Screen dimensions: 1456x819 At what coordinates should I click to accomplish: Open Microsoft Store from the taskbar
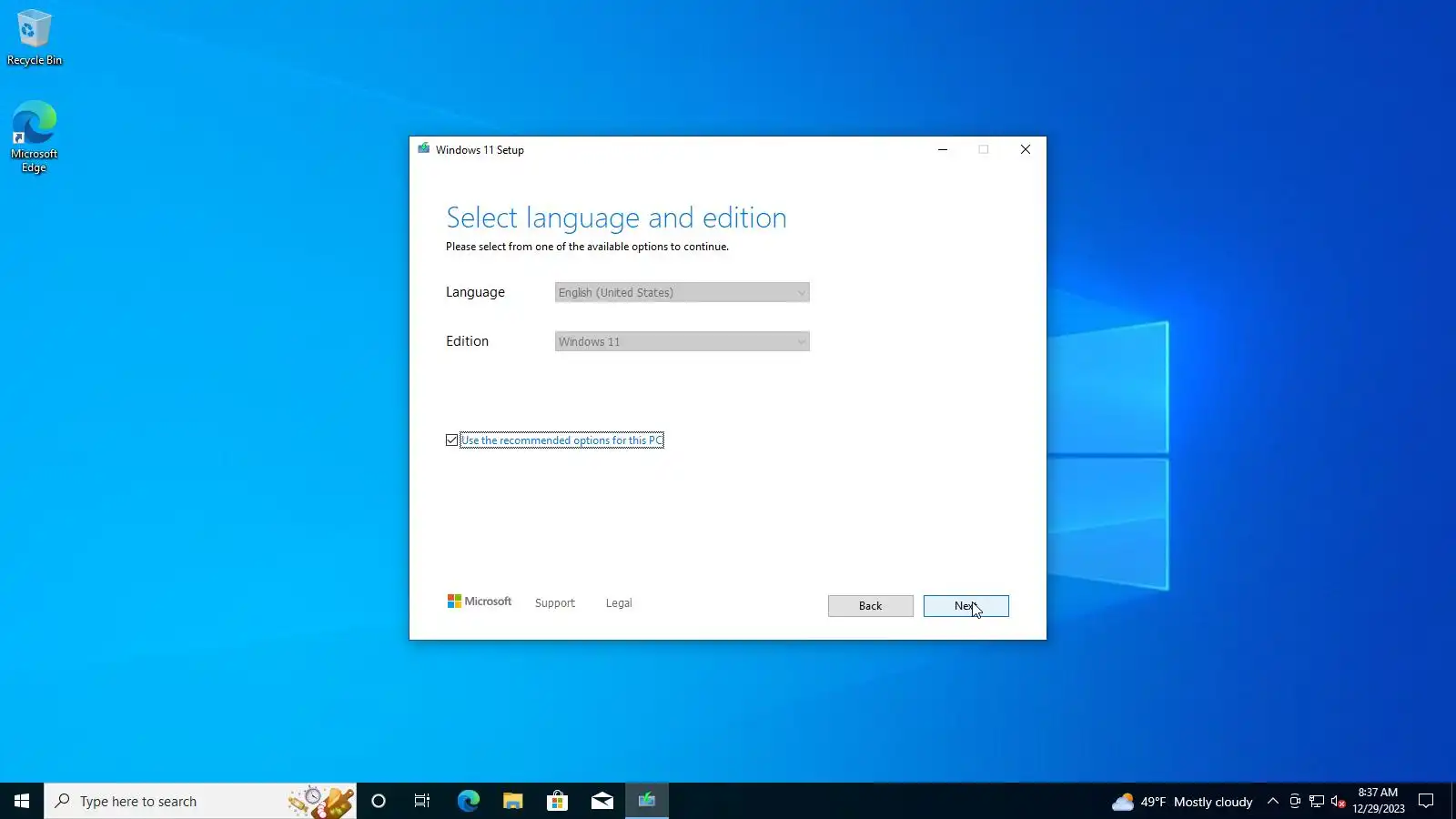point(557,801)
